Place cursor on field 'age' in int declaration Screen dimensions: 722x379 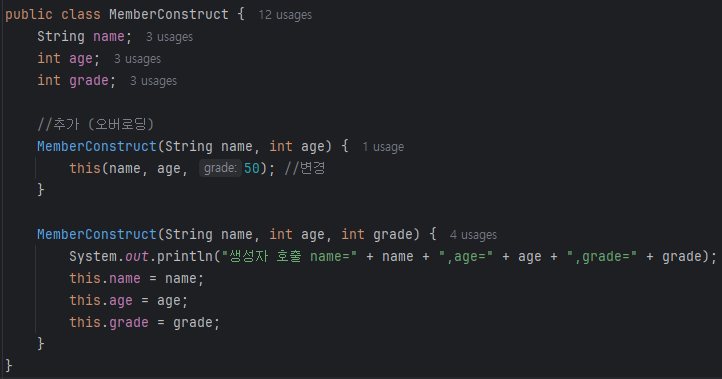click(81, 58)
